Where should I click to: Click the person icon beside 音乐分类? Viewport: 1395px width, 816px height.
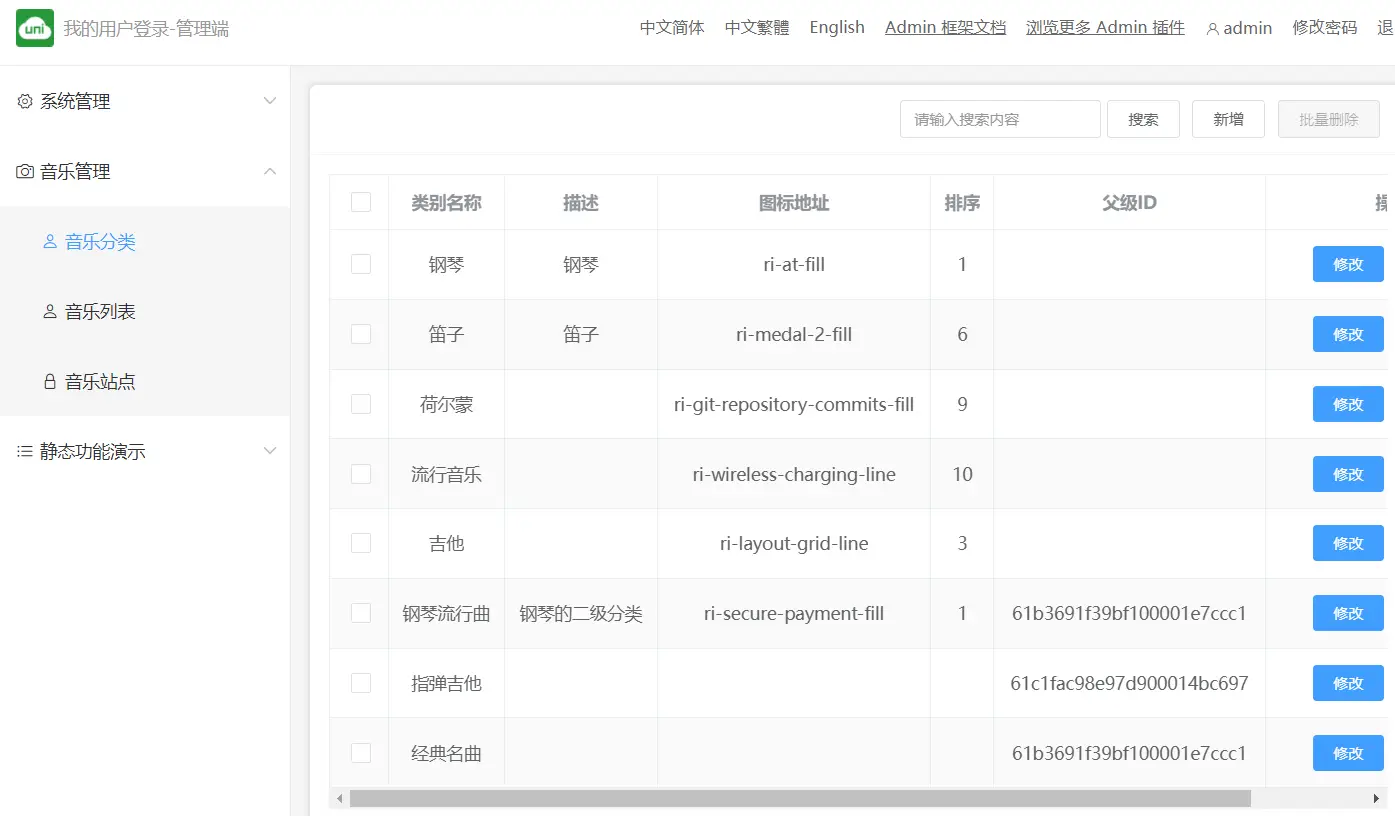(x=50, y=242)
